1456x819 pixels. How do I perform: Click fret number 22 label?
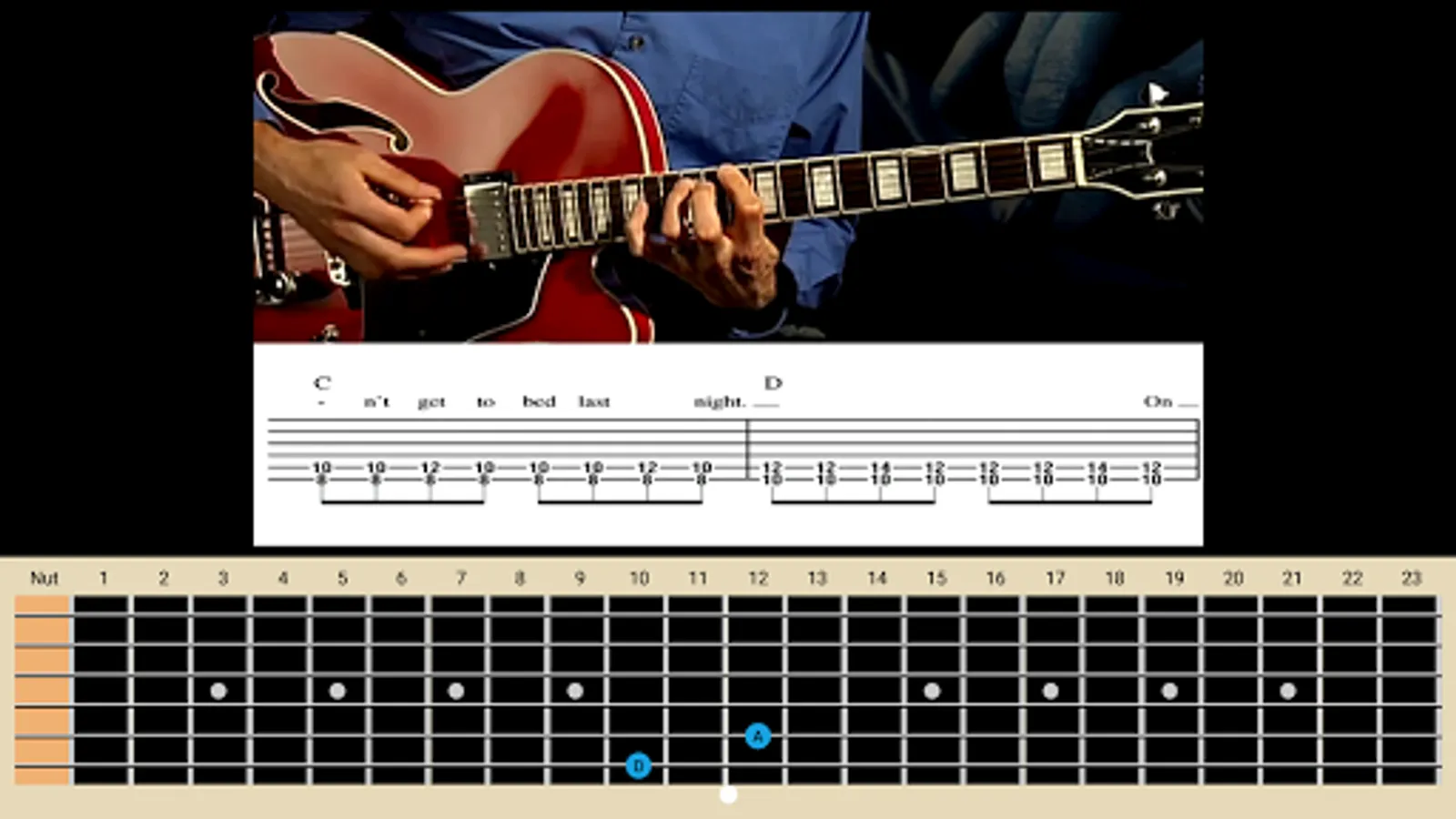pyautogui.click(x=1352, y=578)
